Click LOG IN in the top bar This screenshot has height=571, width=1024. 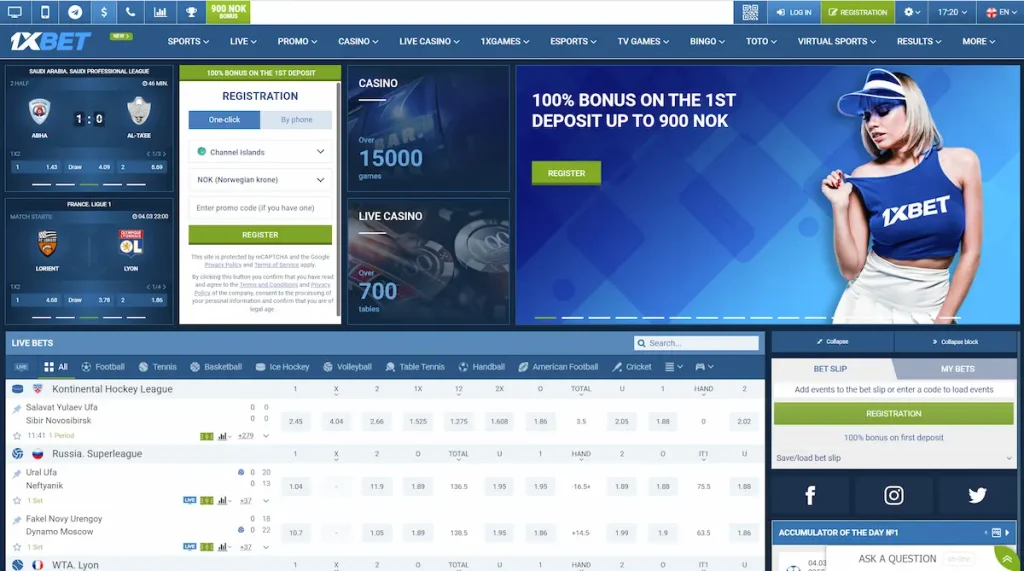(793, 12)
